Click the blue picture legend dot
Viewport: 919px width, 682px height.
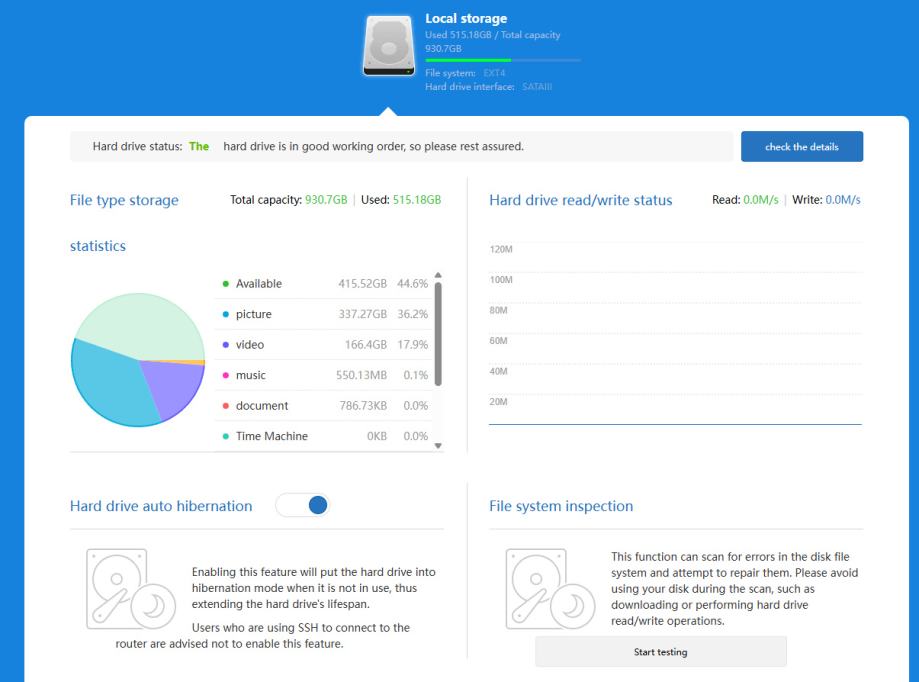226,314
